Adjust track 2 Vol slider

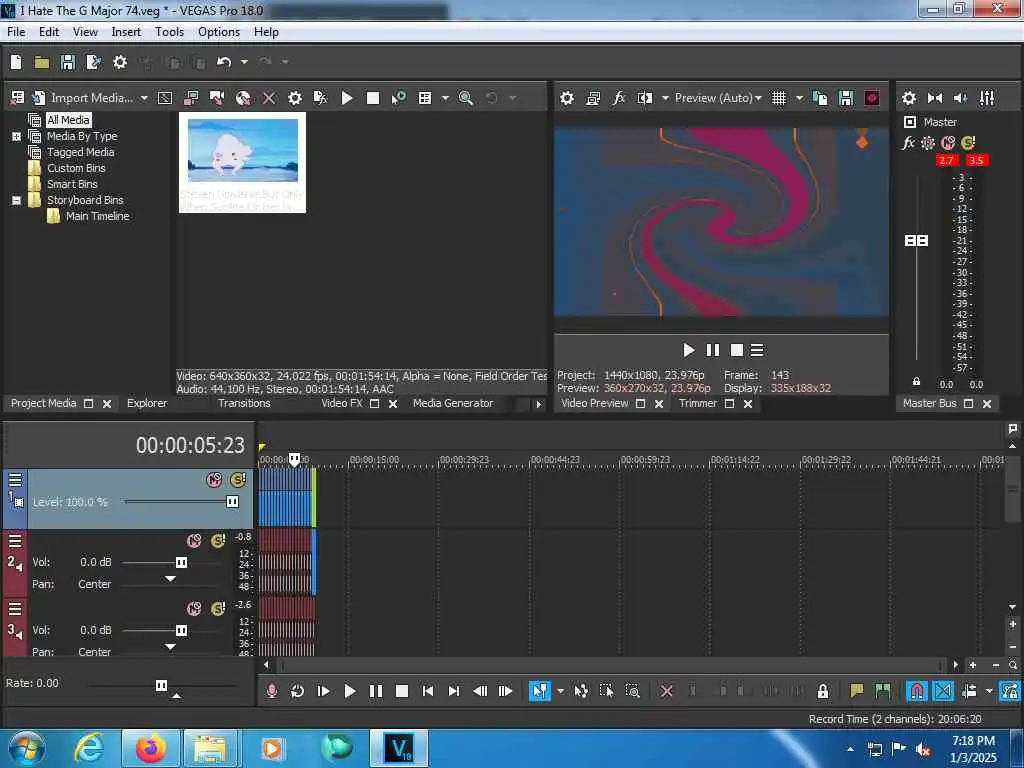click(x=182, y=562)
